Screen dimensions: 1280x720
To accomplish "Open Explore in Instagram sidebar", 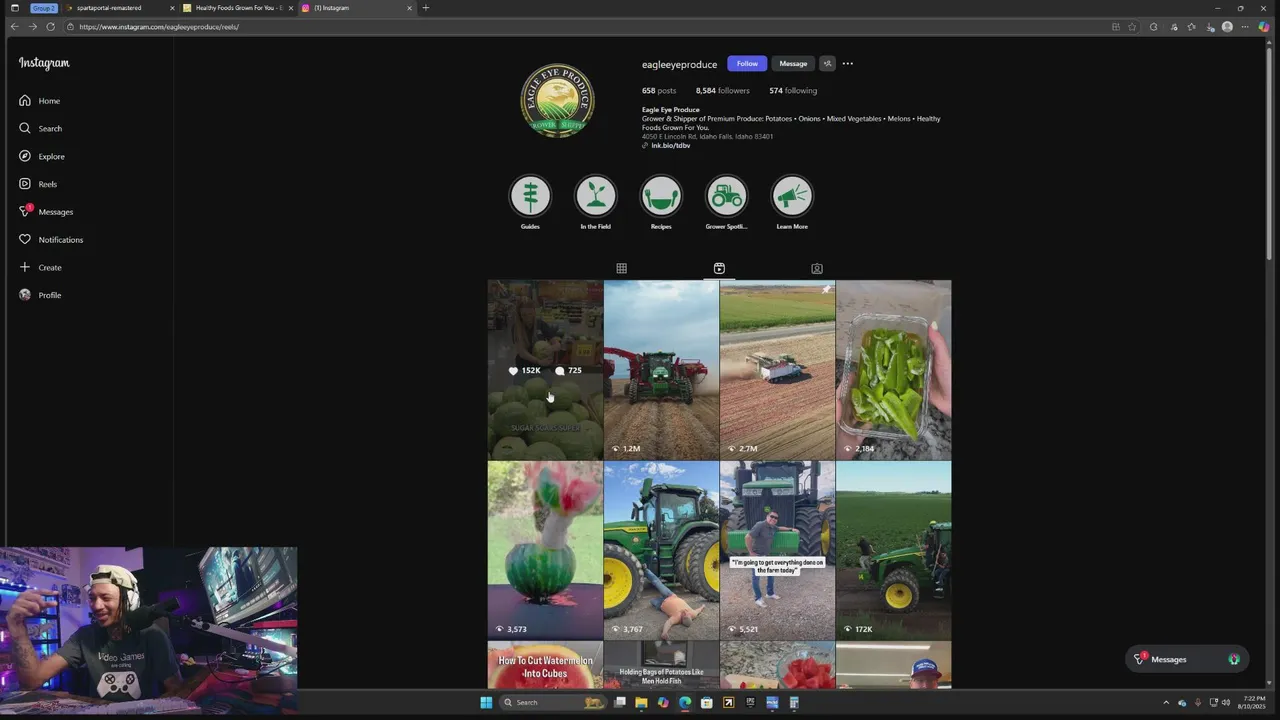I will pyautogui.click(x=40, y=156).
